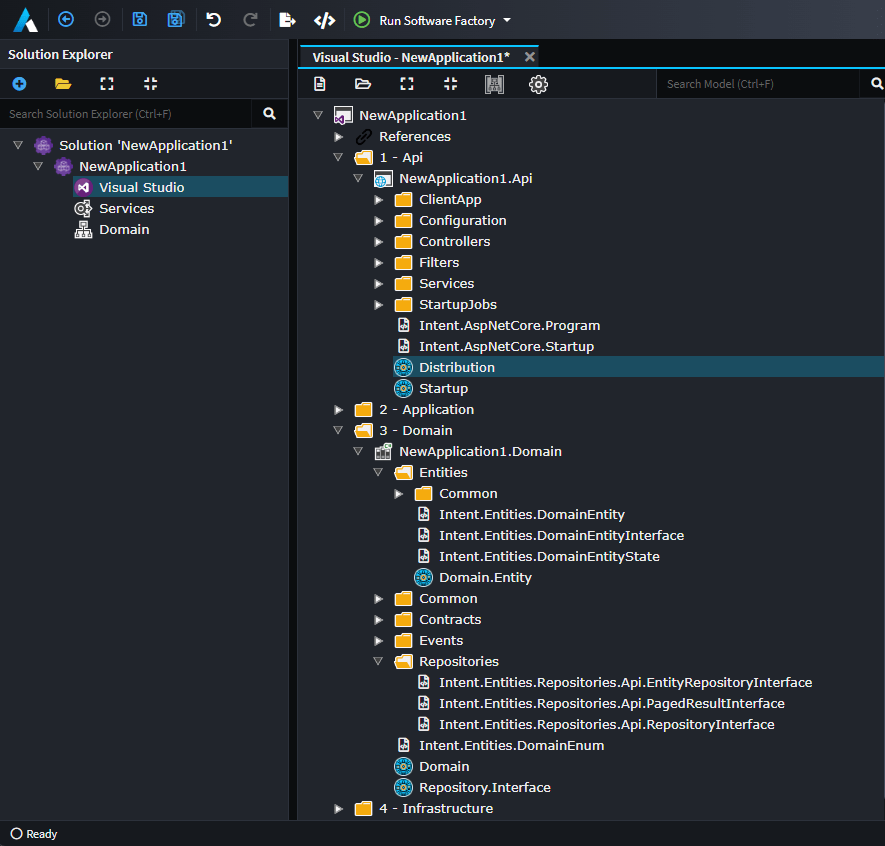Collapse the 3 - Domain folder

tap(338, 430)
